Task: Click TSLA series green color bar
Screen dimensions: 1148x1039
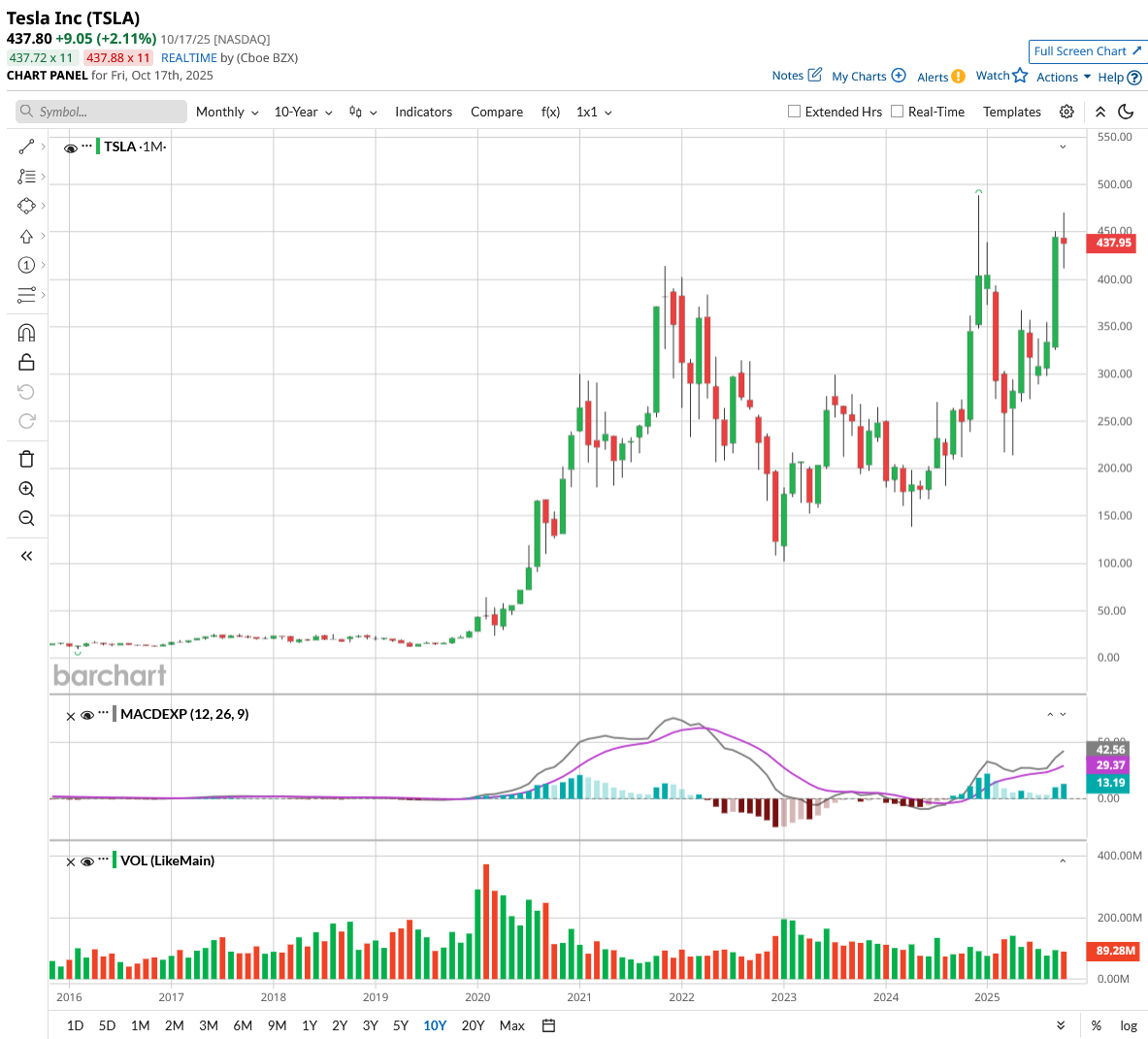Action: pyautogui.click(x=98, y=146)
